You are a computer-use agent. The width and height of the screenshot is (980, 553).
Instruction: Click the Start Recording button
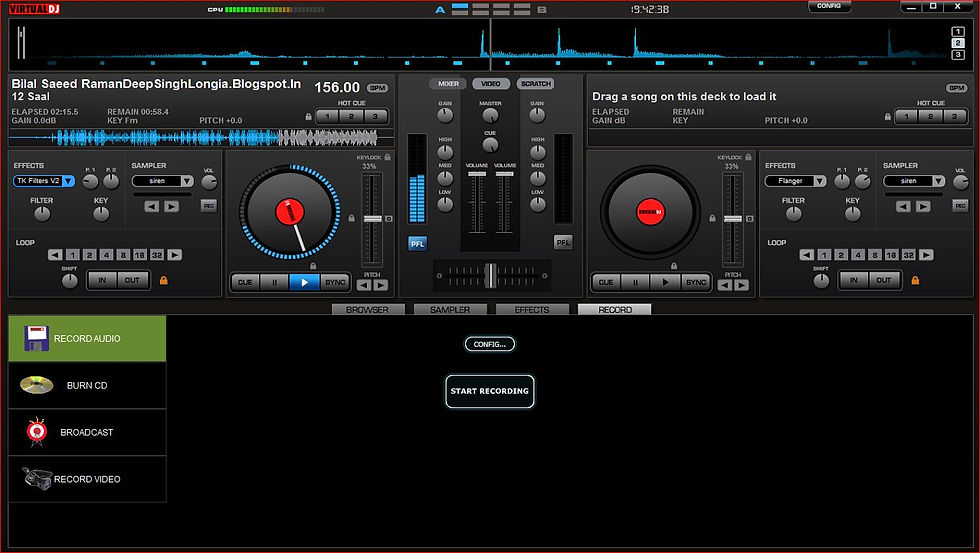coord(490,391)
